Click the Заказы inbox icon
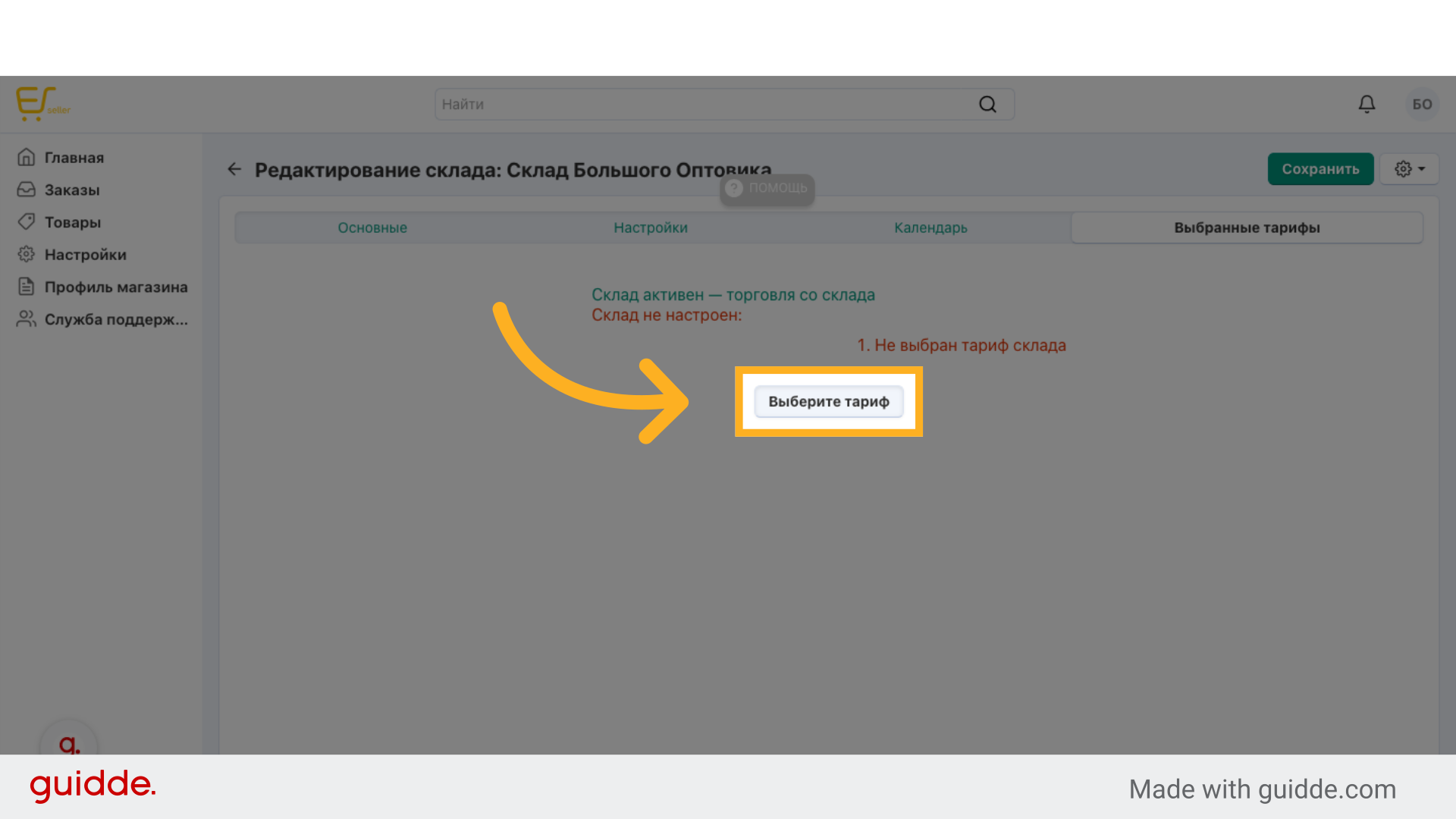Viewport: 1456px width, 819px height. click(x=27, y=190)
